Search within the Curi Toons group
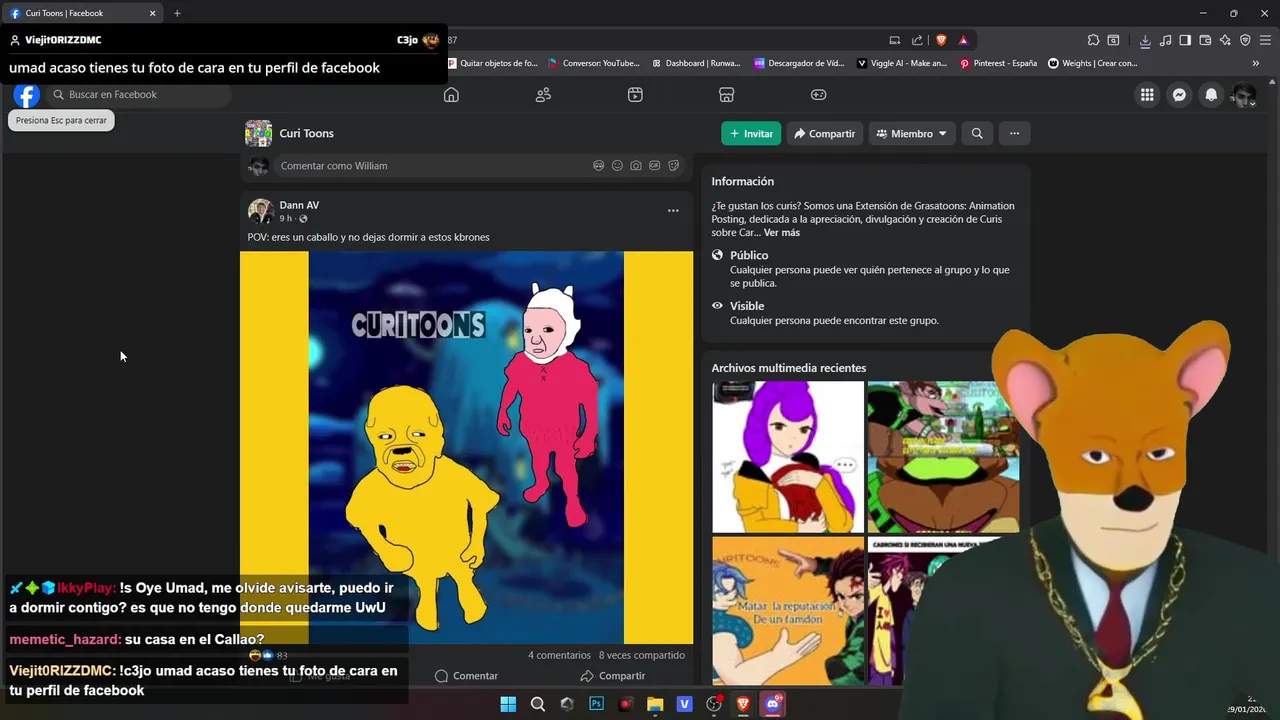 (977, 134)
